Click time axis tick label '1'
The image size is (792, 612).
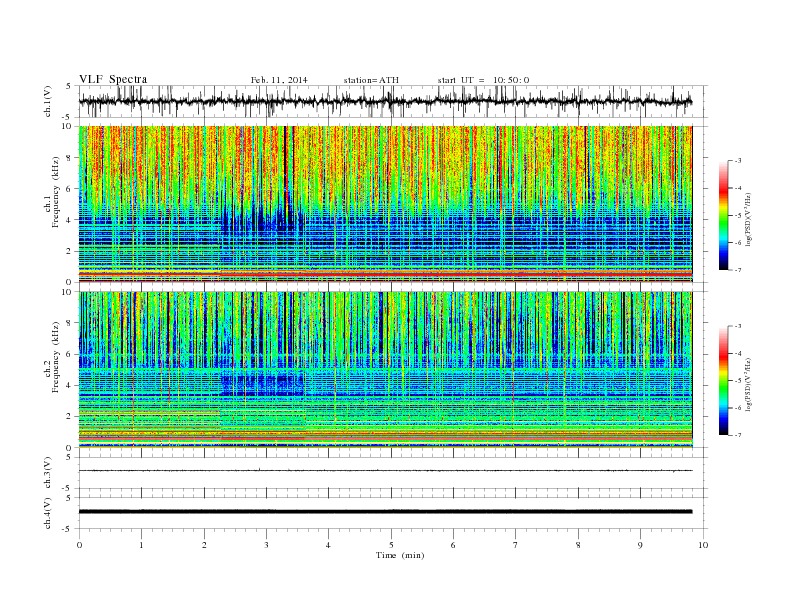(x=142, y=545)
